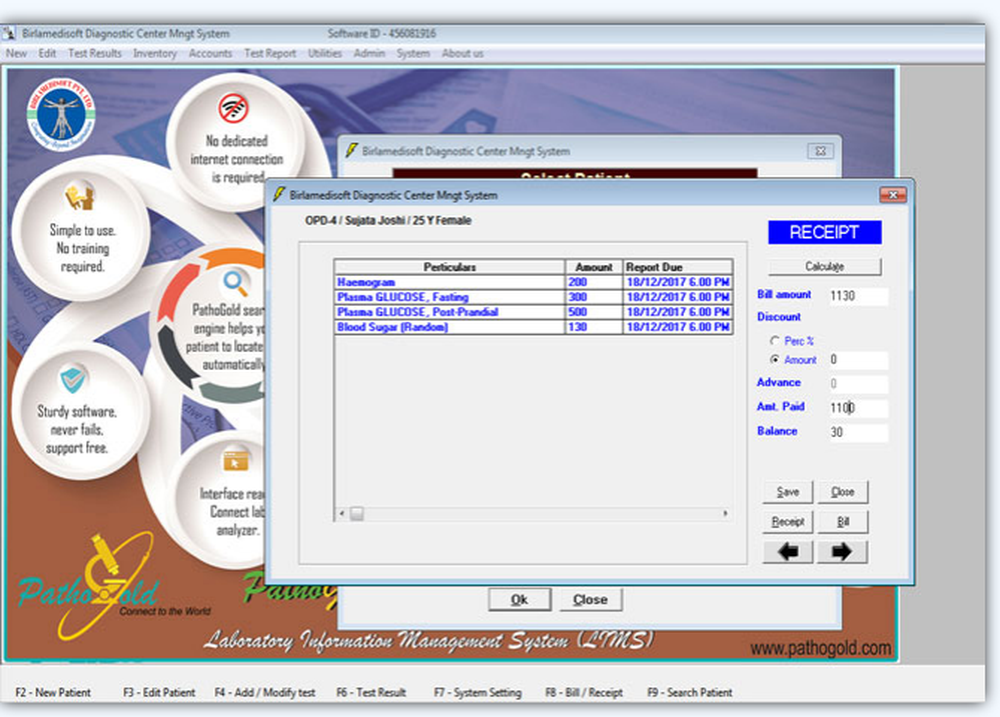Click the shield icon above 'Sturdy software'
Screen dimensions: 1000x717
(x=73, y=379)
